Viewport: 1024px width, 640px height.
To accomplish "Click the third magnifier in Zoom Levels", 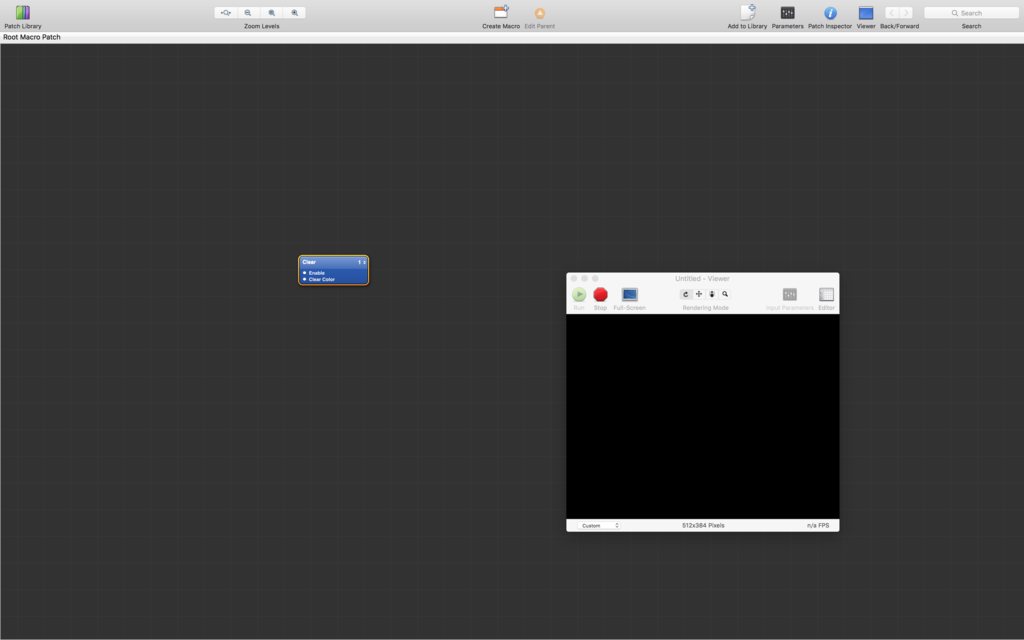I will click(272, 12).
